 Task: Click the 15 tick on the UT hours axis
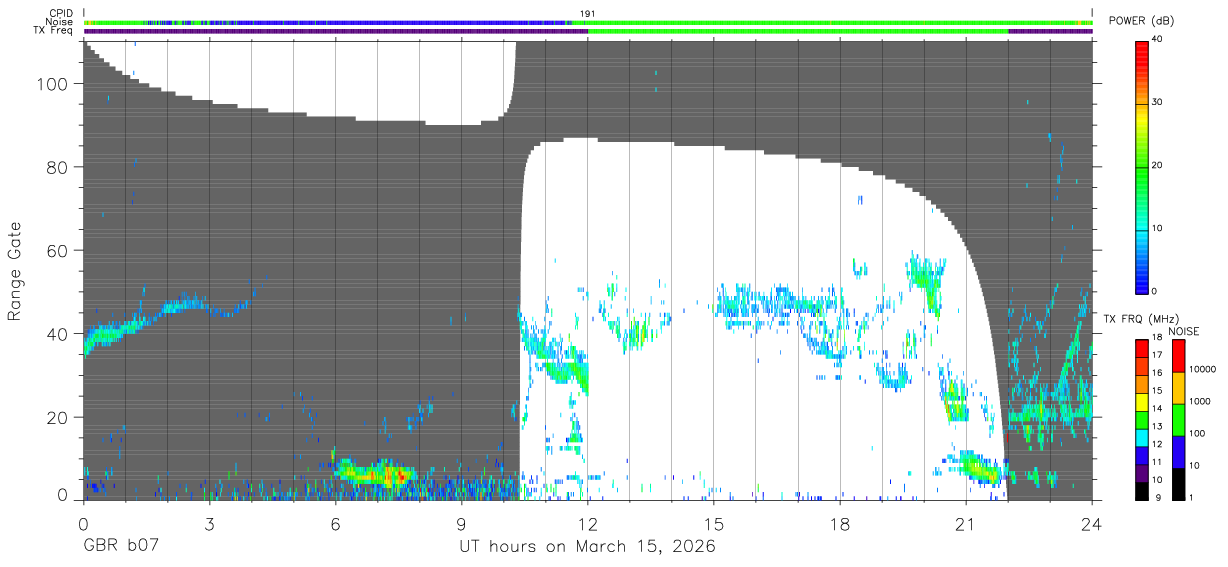[x=713, y=523]
